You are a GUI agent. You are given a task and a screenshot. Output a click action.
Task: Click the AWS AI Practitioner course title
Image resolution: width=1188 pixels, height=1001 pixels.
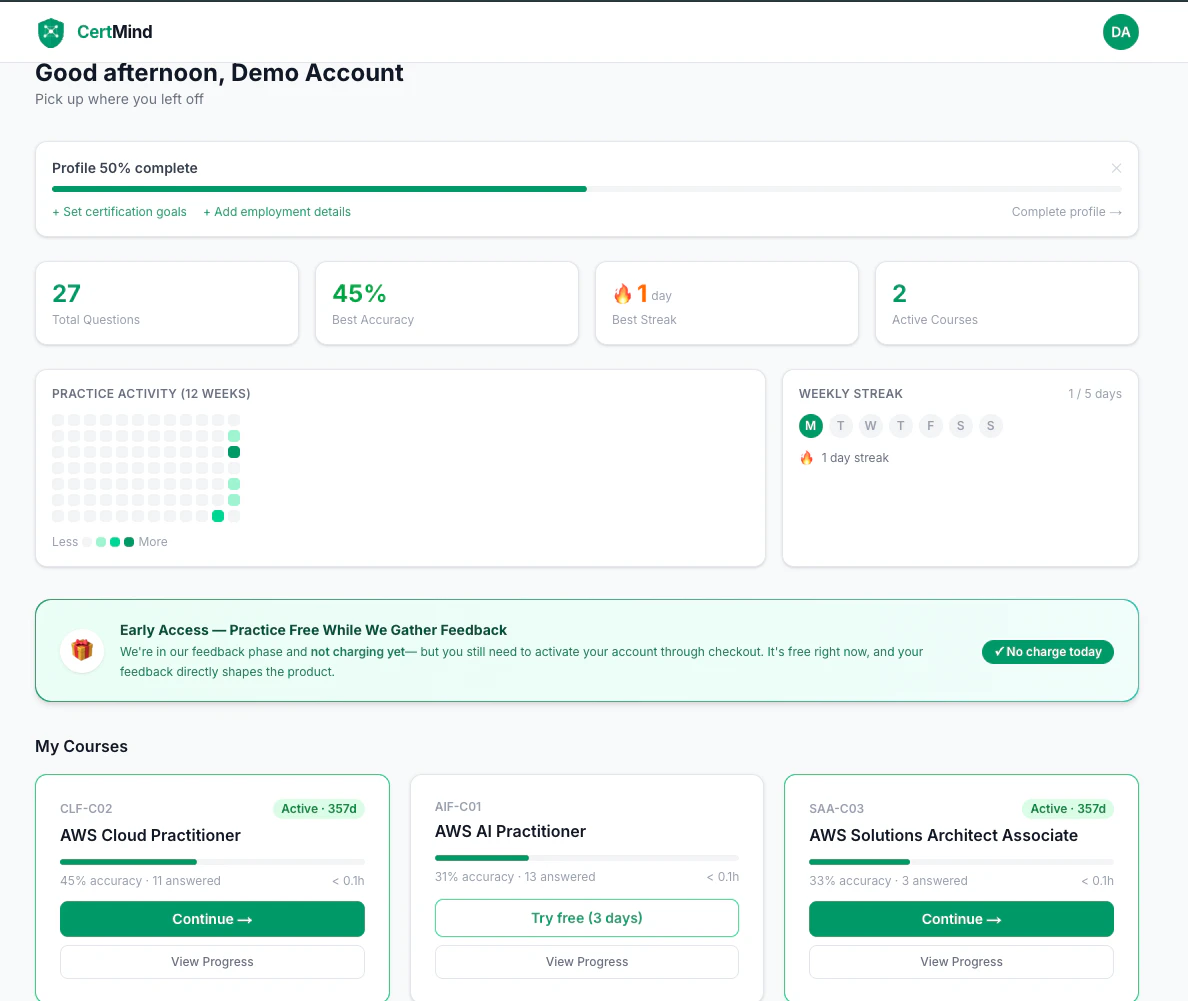(510, 831)
